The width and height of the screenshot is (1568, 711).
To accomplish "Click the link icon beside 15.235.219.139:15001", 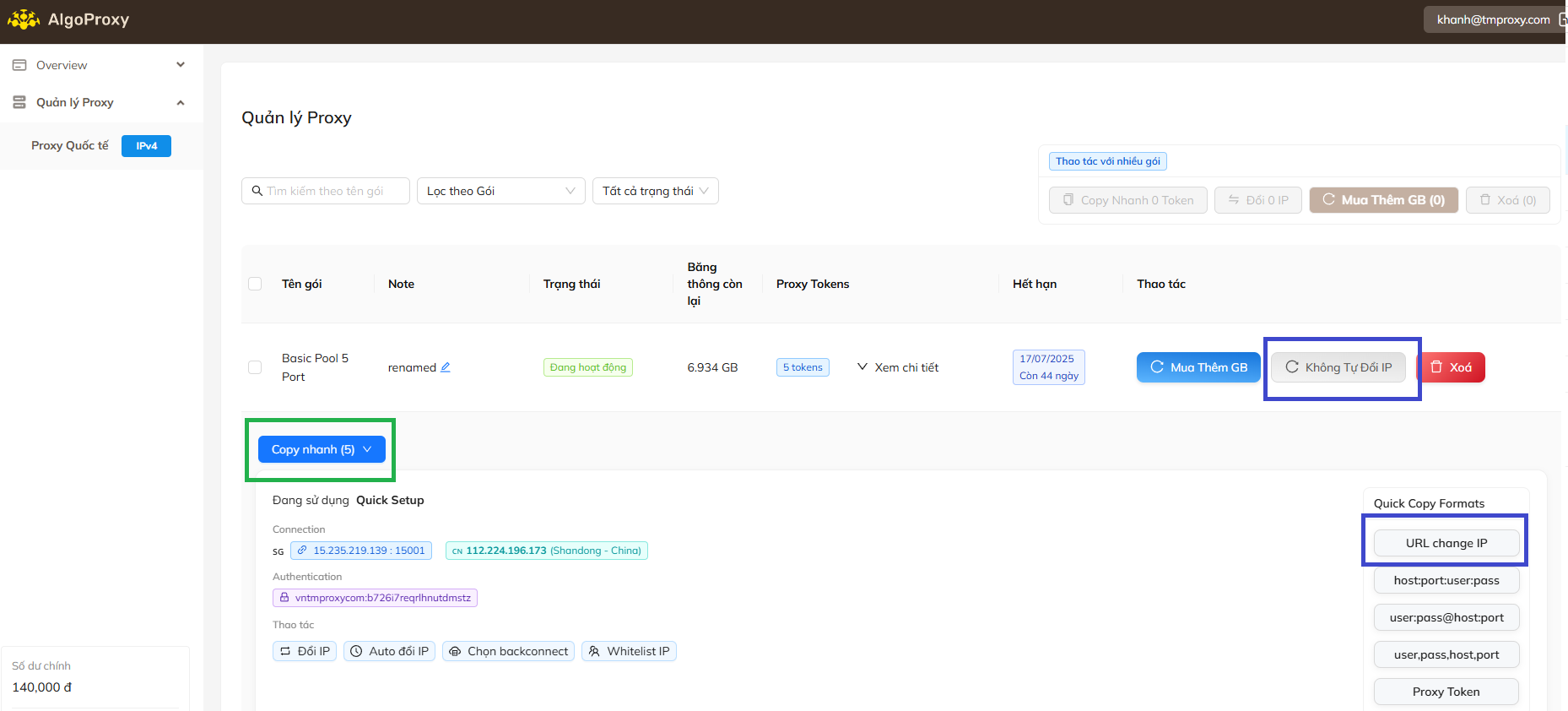I will pyautogui.click(x=302, y=551).
